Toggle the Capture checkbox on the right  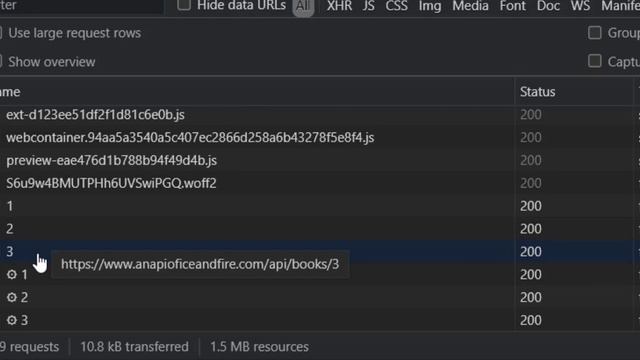595,61
